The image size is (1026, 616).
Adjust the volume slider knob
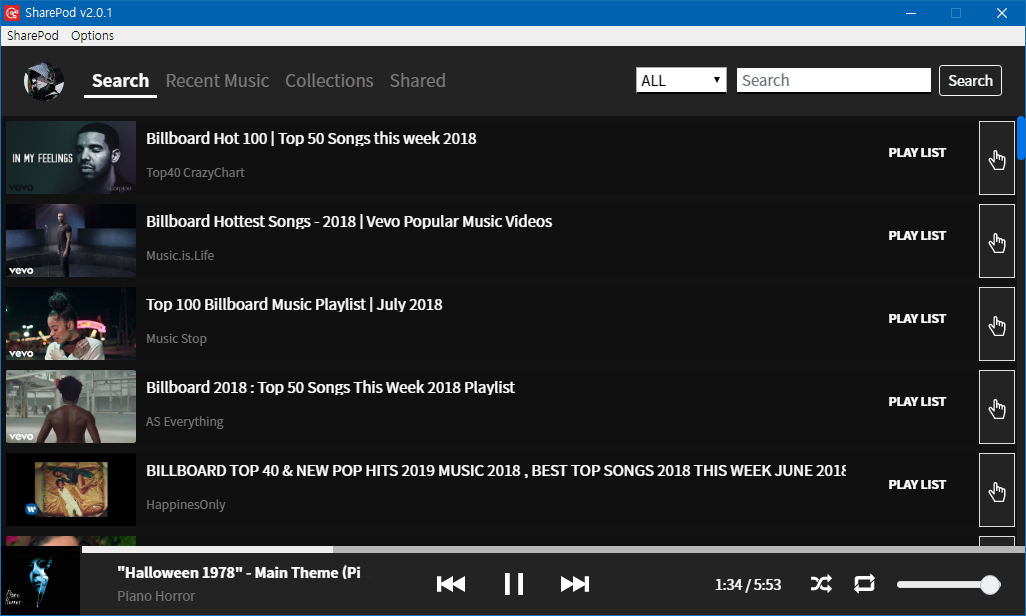click(991, 585)
